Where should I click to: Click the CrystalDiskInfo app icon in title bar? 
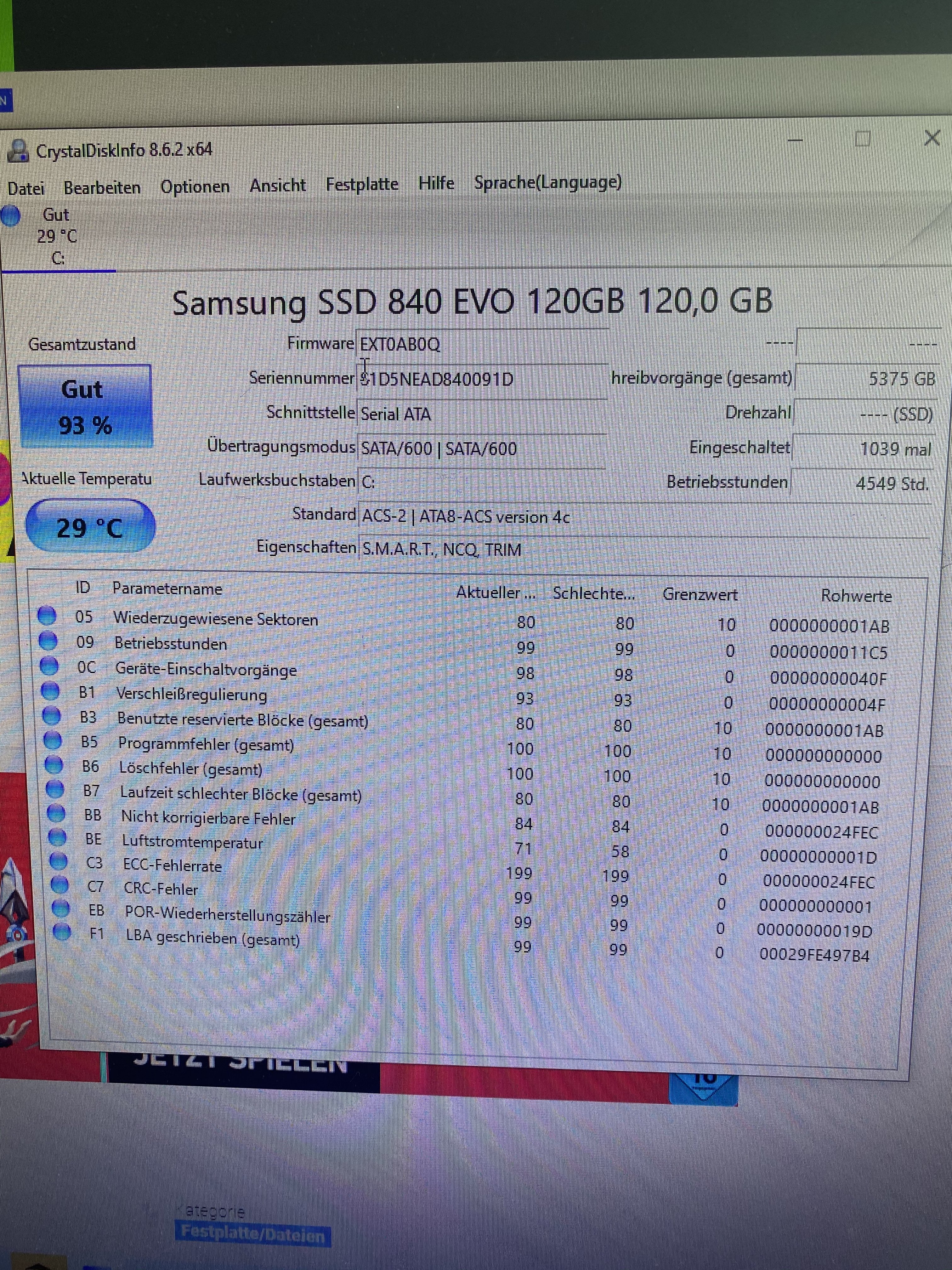click(x=18, y=151)
